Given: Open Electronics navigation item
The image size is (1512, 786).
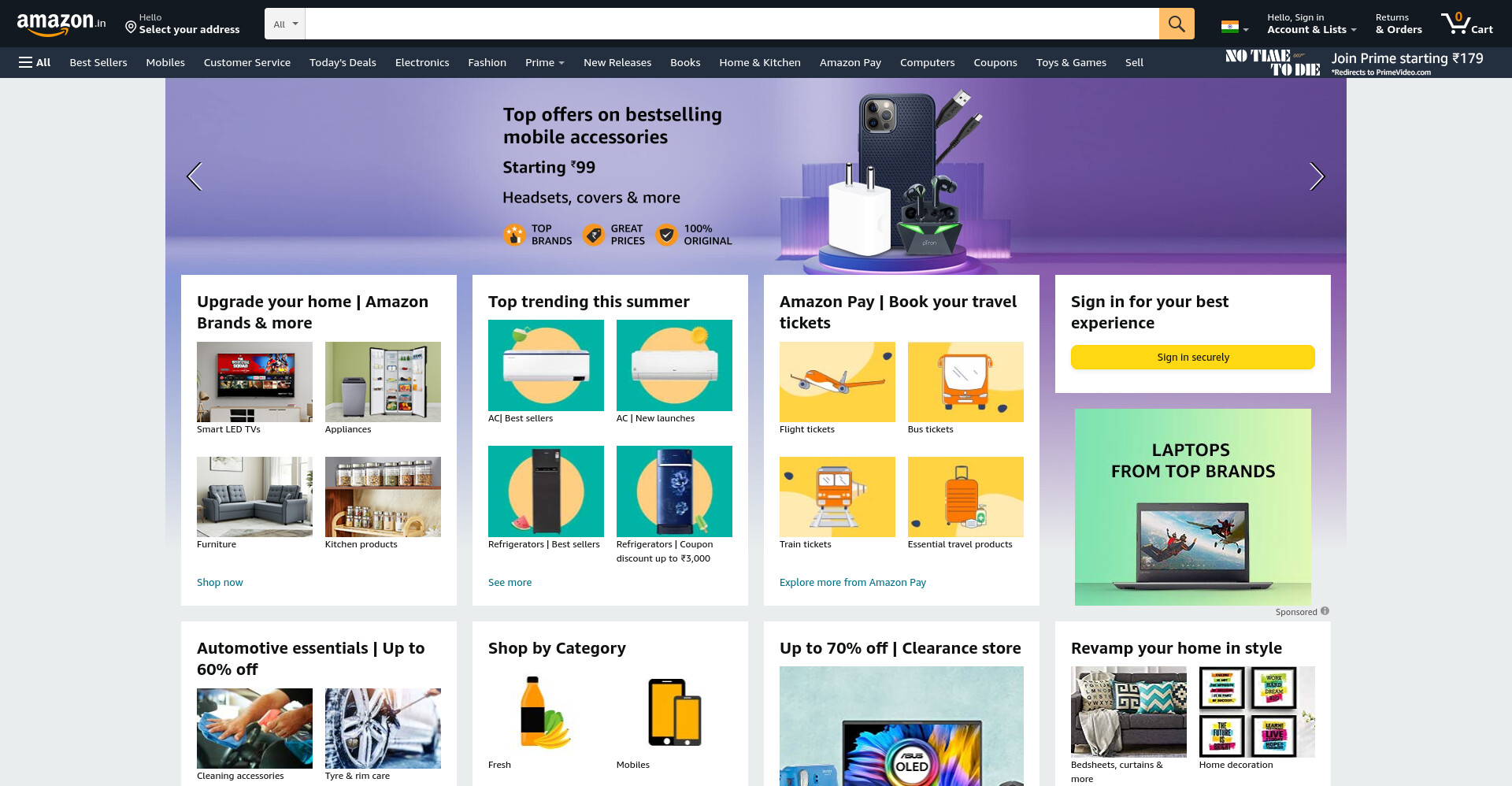Looking at the screenshot, I should coord(422,62).
